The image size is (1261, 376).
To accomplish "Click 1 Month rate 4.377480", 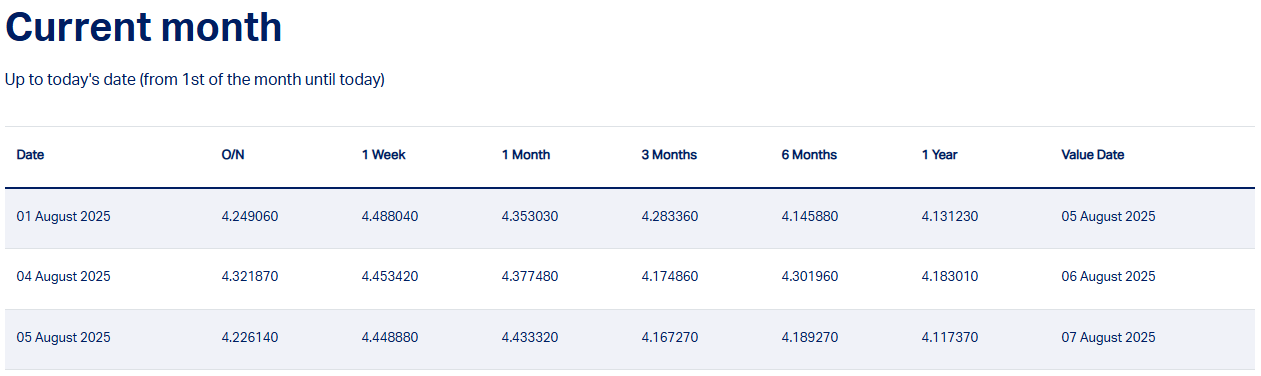I will 530,277.
